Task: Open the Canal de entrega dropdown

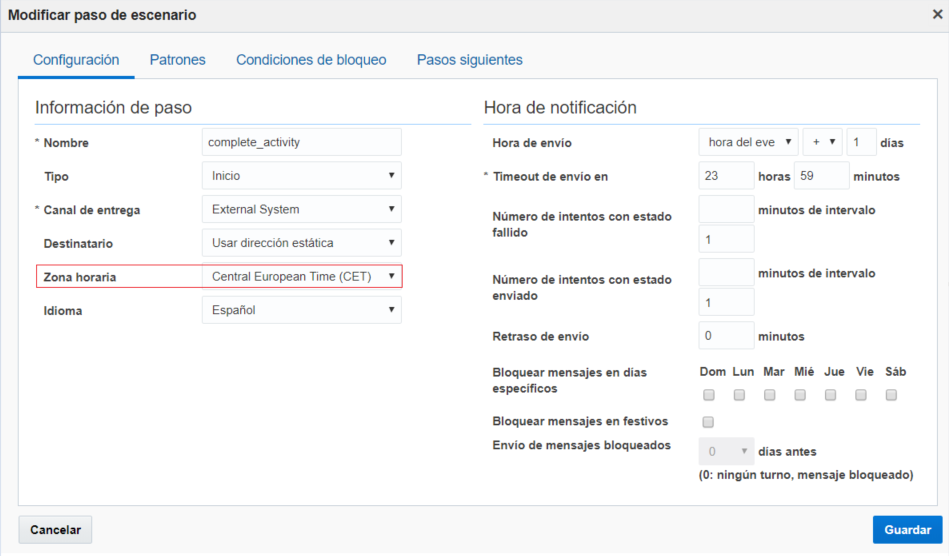Action: coord(301,209)
